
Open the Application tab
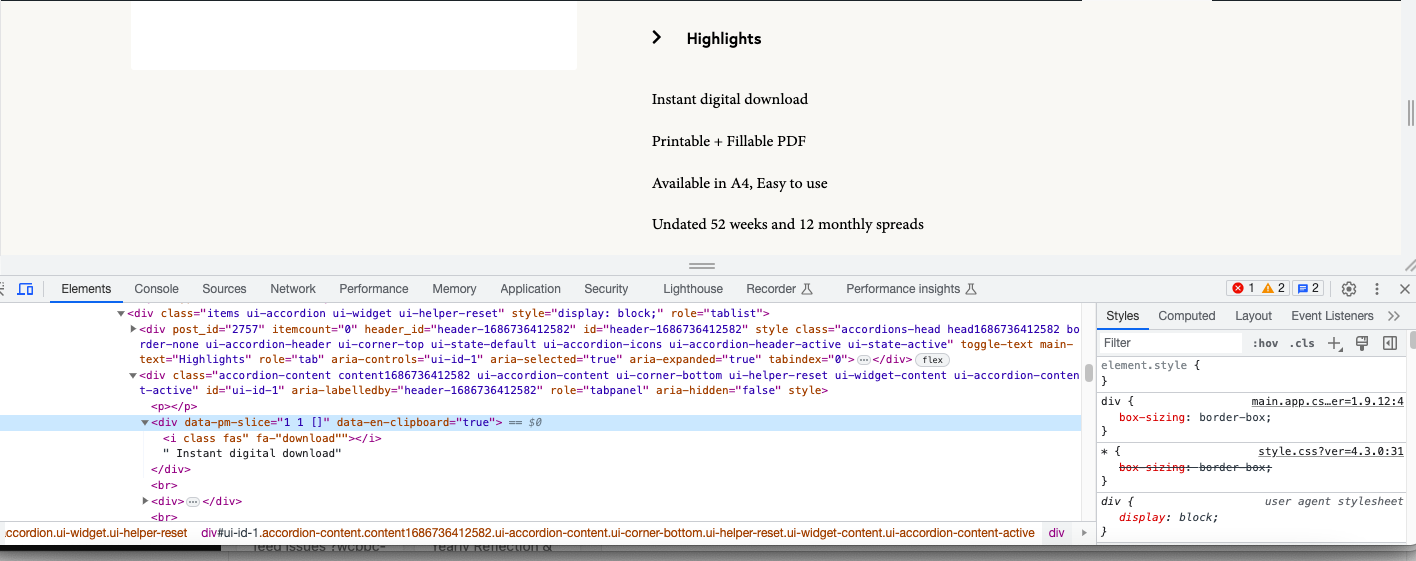point(530,289)
